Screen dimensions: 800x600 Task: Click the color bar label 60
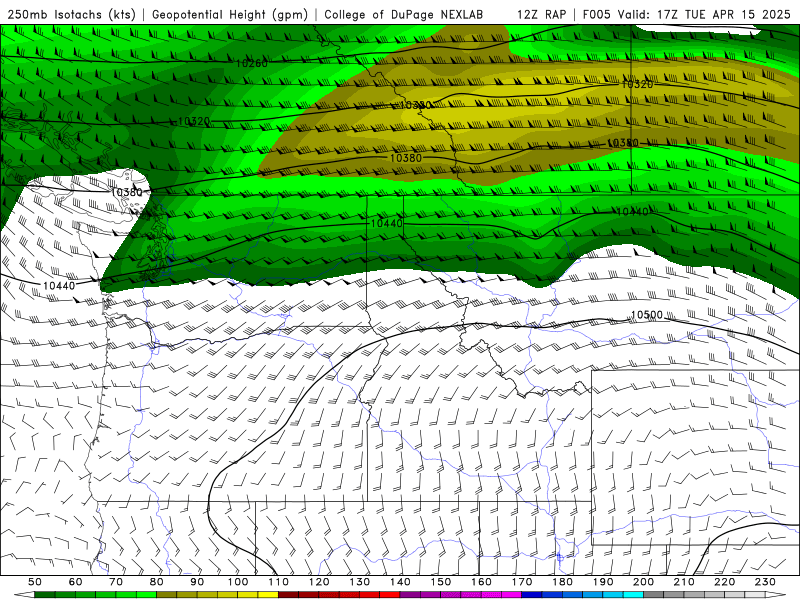click(x=75, y=582)
